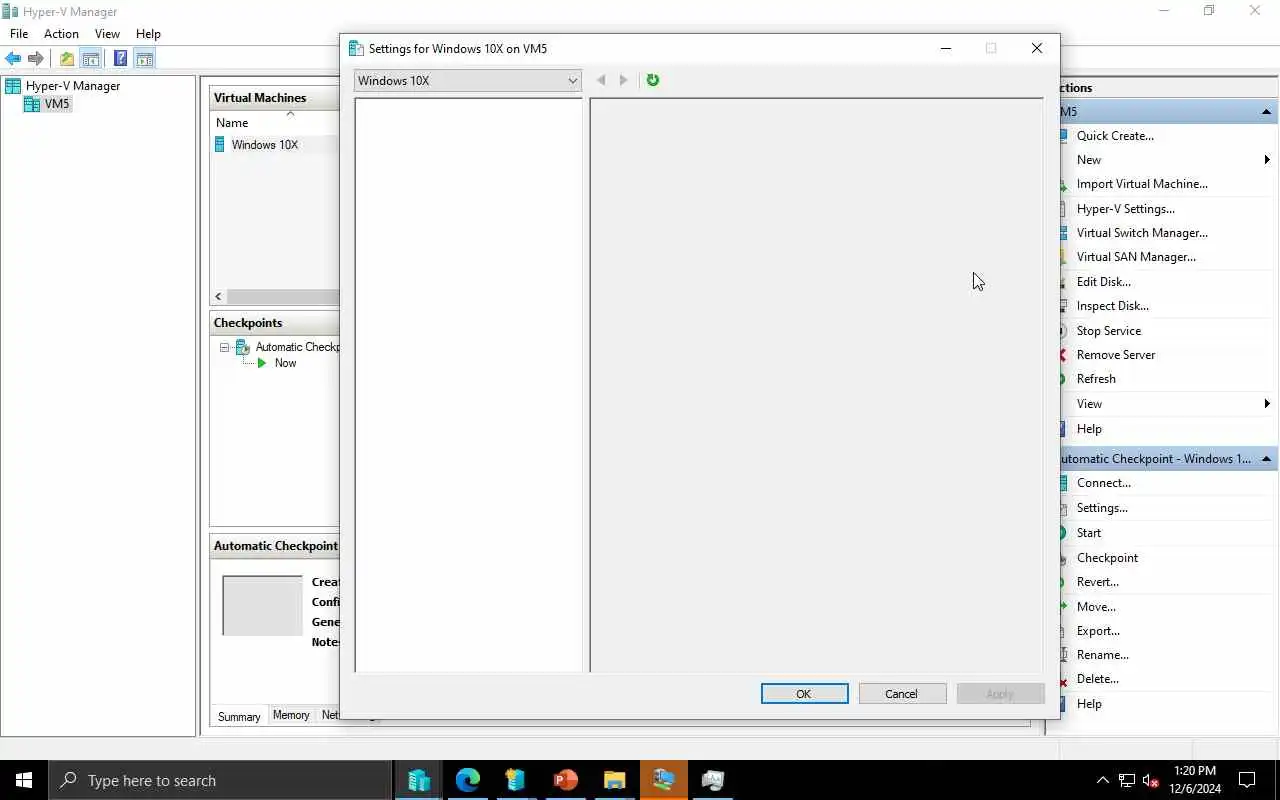Click the green refresh icon in Settings dialog
This screenshot has width=1280, height=800.
(x=653, y=80)
